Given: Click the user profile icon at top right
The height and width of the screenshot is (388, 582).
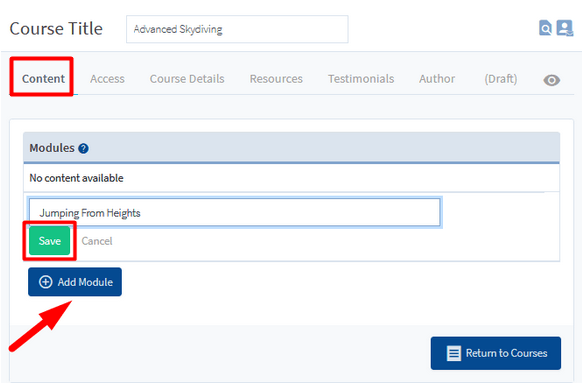Looking at the screenshot, I should point(565,28).
